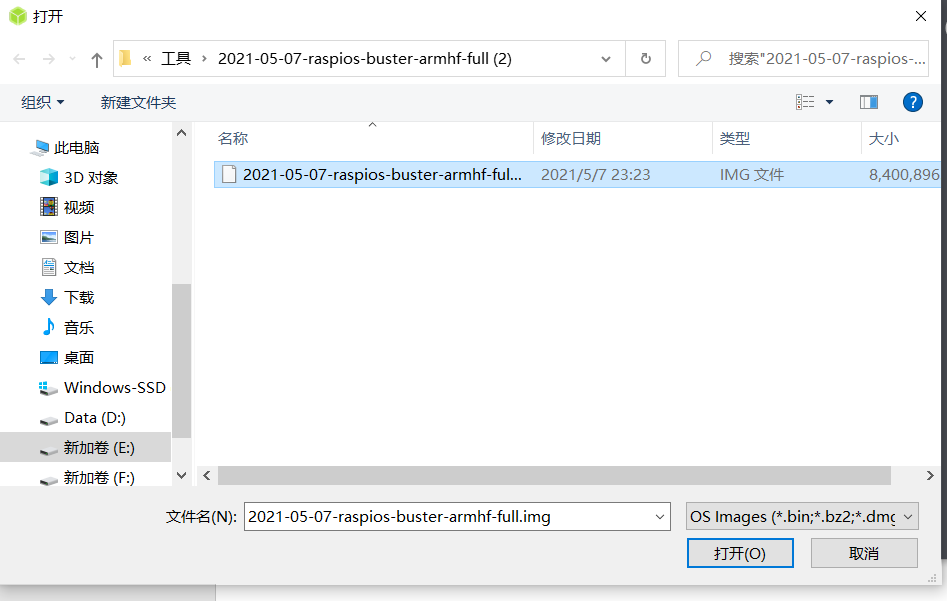Go up one folder level
This screenshot has height=601, width=947.
pos(97,59)
